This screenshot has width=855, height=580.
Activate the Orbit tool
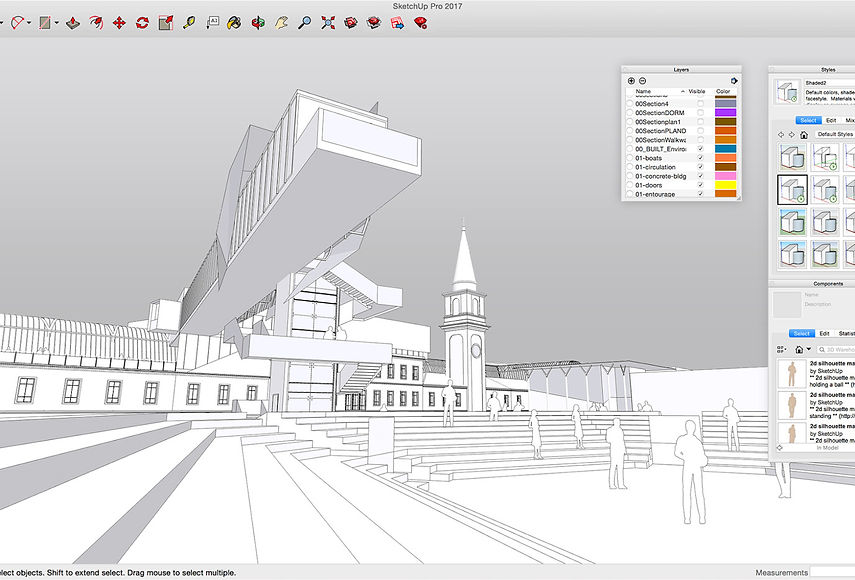click(x=258, y=23)
